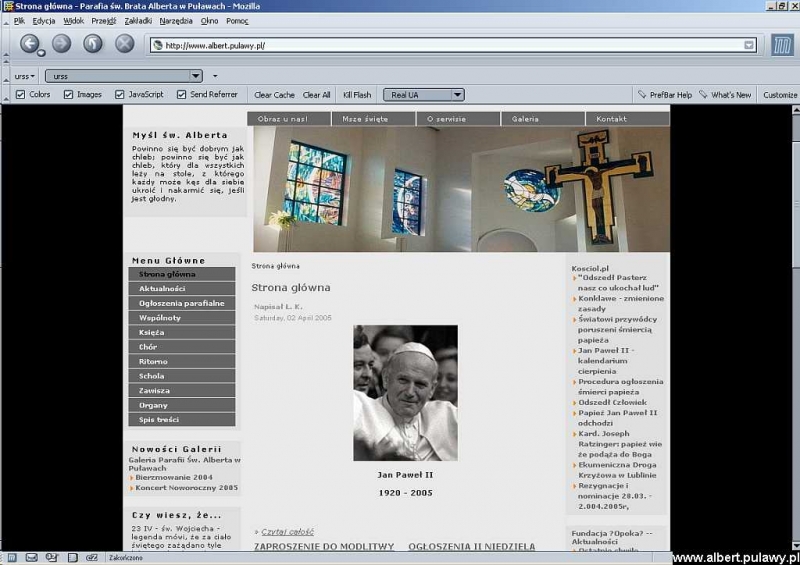Click the scrollbar down arrow
The width and height of the screenshot is (800, 565).
point(795,545)
